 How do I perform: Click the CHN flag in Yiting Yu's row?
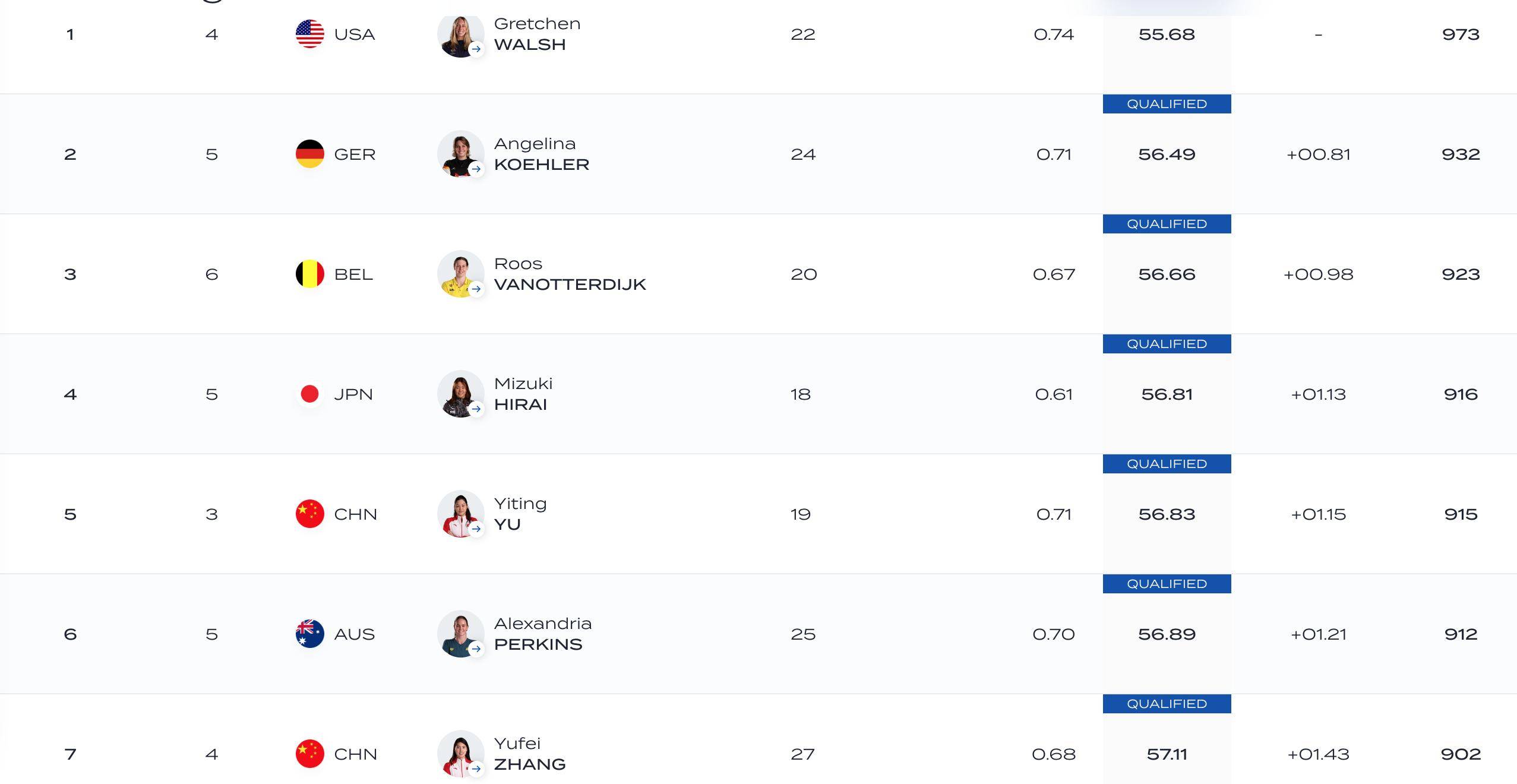coord(309,514)
